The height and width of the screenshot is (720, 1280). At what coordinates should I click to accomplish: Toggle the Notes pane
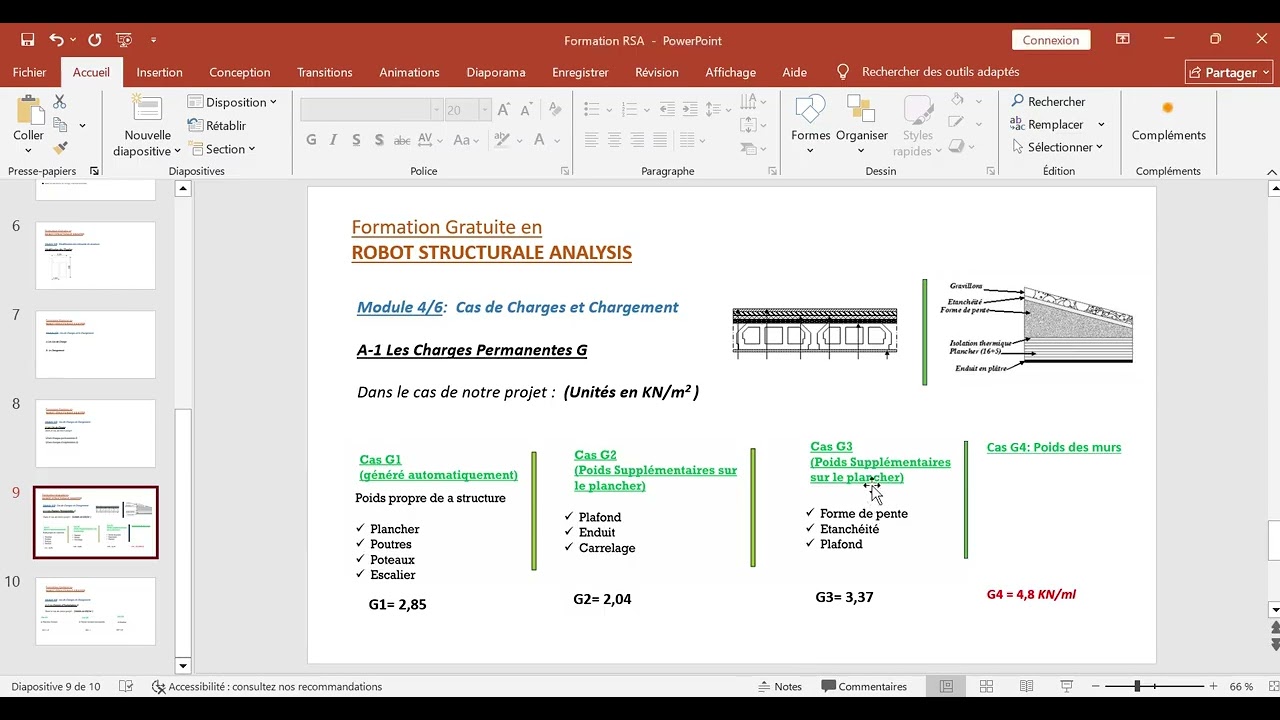(779, 686)
